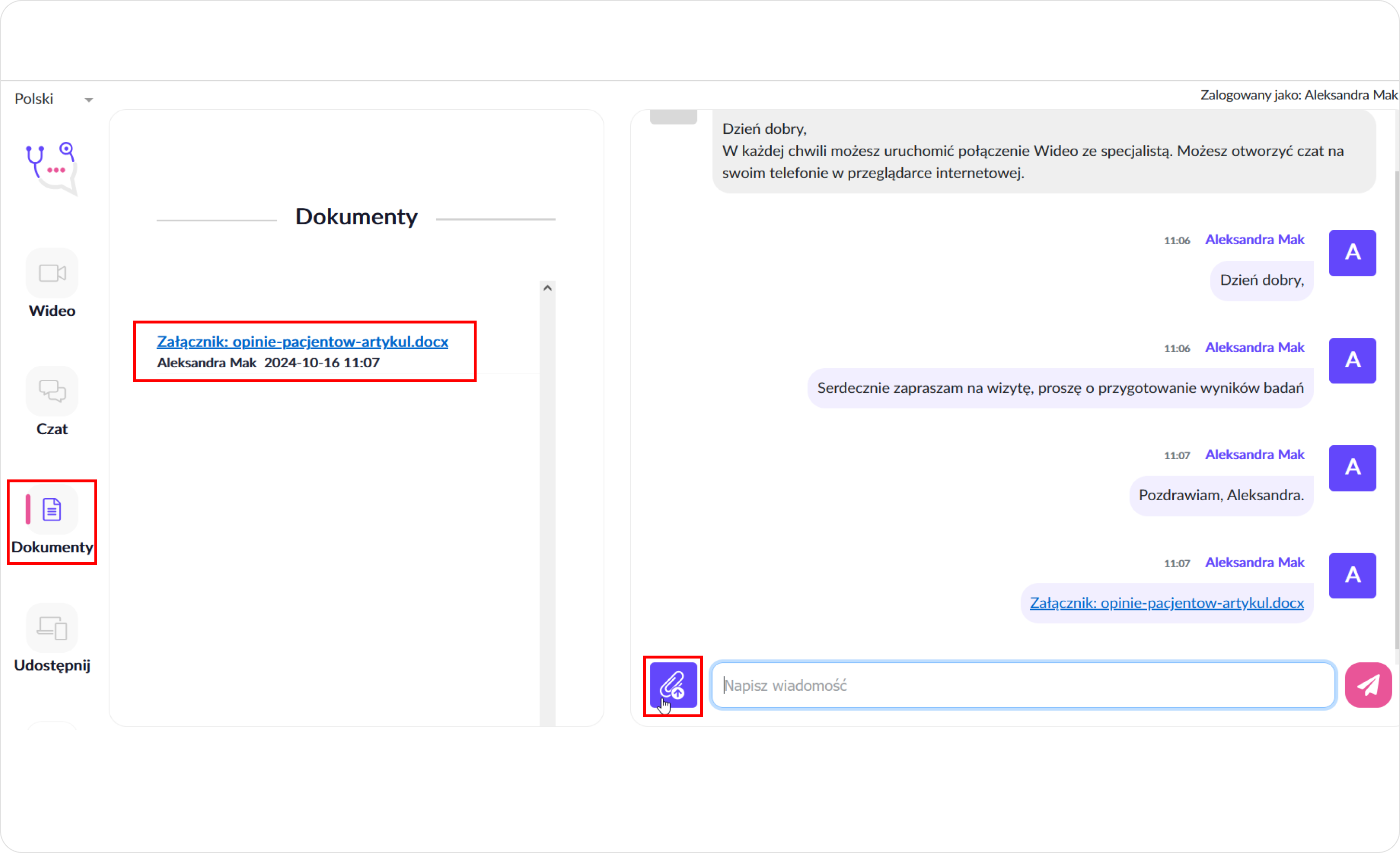Click avatar A beside the attachment message
1400x853 pixels.
pos(1352,575)
